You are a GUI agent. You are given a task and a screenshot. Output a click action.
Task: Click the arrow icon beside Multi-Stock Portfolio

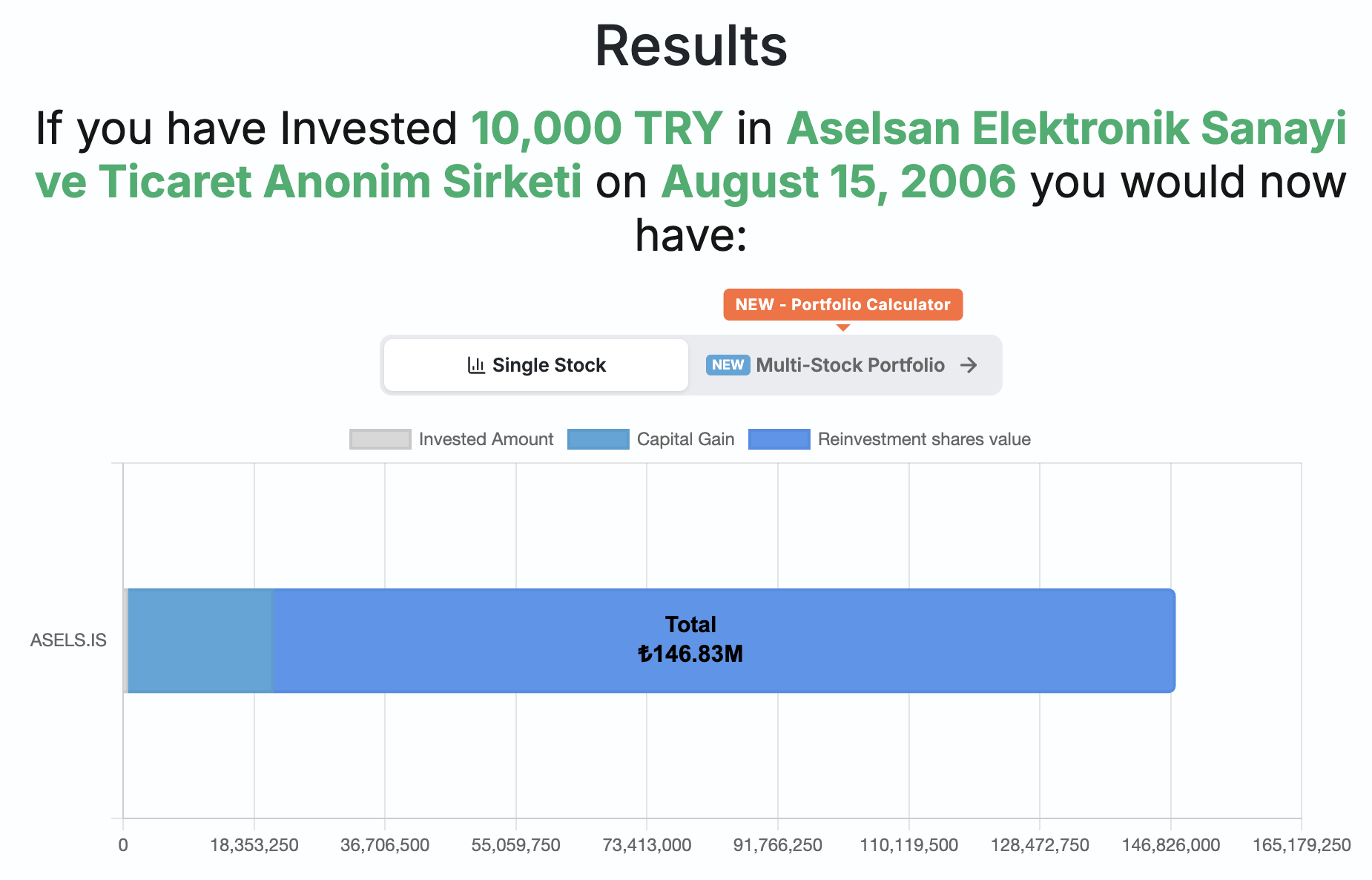(x=969, y=365)
